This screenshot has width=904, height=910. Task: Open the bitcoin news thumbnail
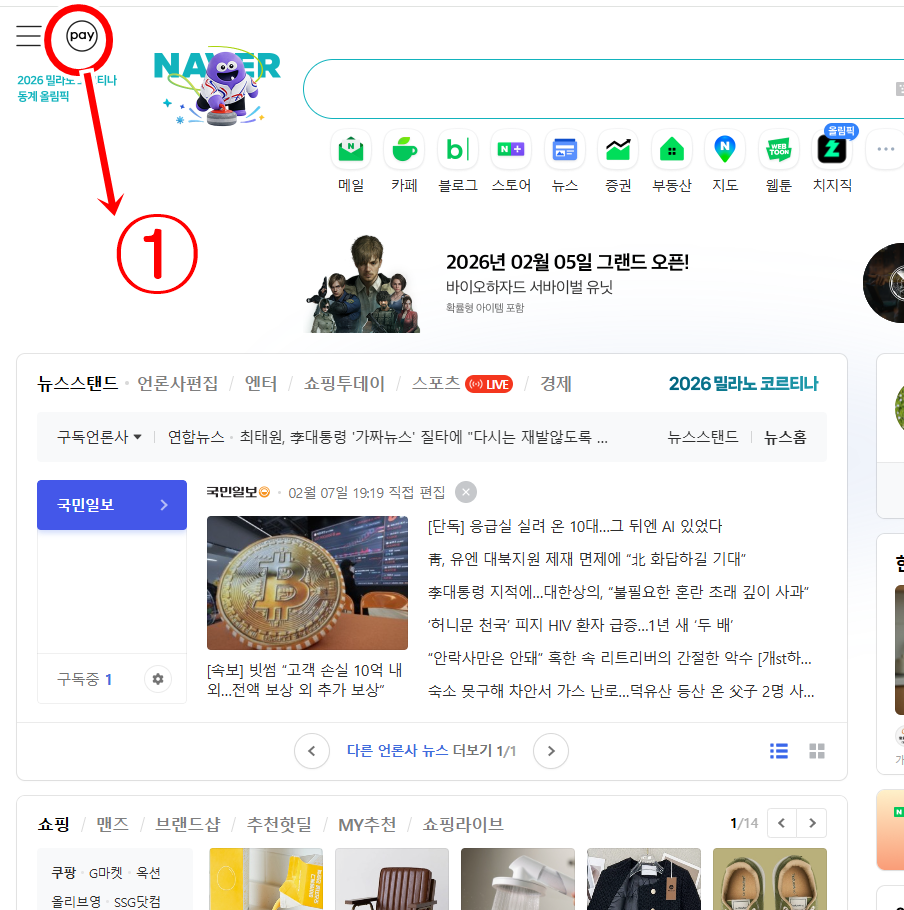tap(308, 583)
